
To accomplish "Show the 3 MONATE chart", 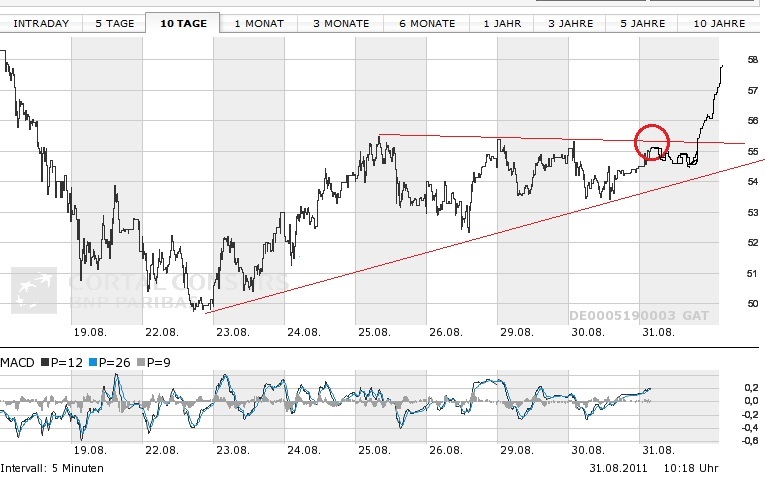I will click(x=340, y=22).
